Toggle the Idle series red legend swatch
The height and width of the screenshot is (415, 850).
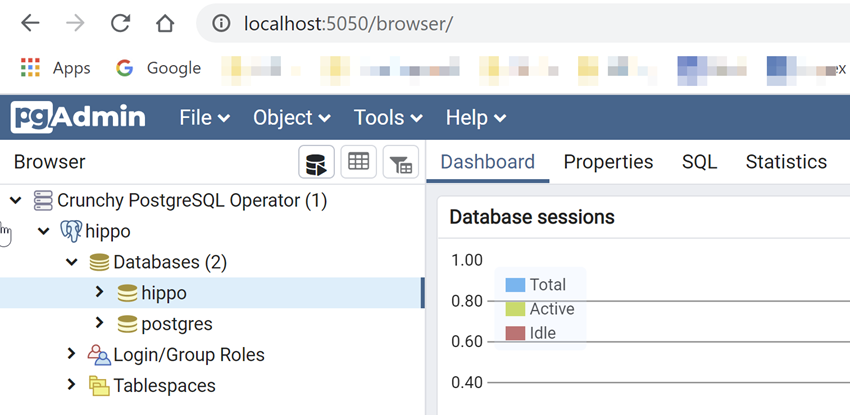515,333
